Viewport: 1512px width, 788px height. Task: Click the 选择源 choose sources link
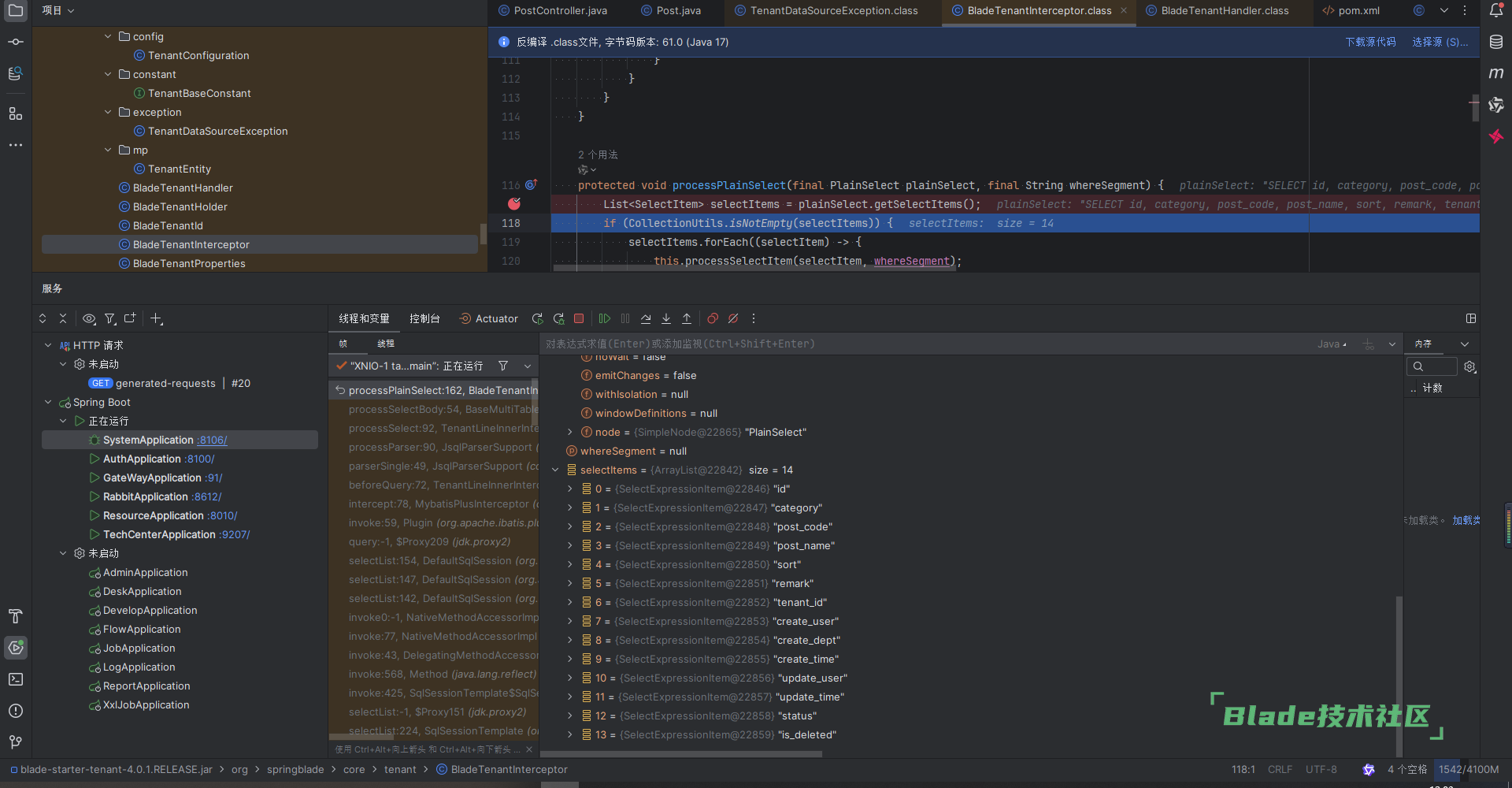click(1440, 42)
